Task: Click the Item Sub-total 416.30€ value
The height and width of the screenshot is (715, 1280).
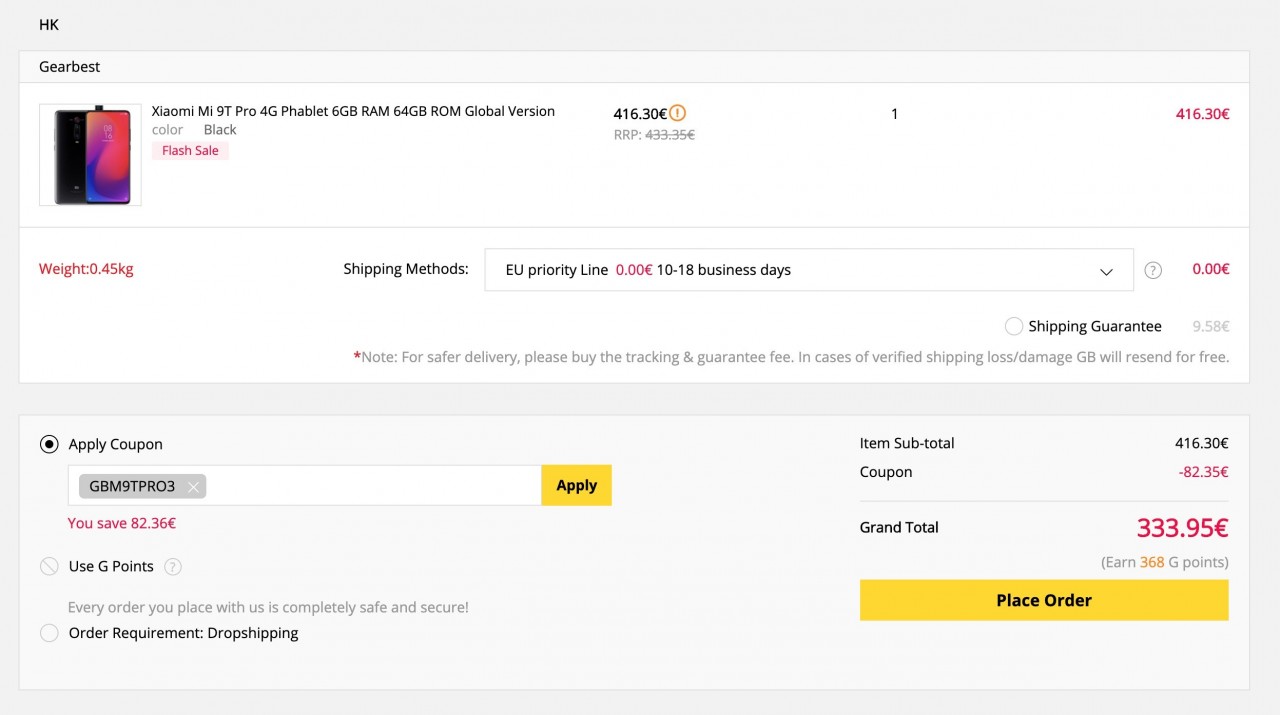Action: 1202,443
